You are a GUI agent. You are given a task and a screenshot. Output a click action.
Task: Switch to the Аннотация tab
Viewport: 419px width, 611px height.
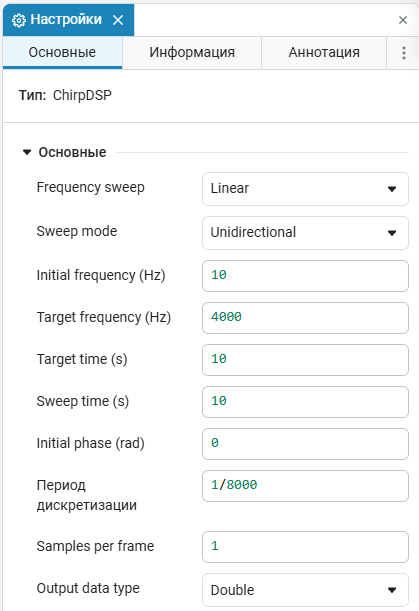324,52
